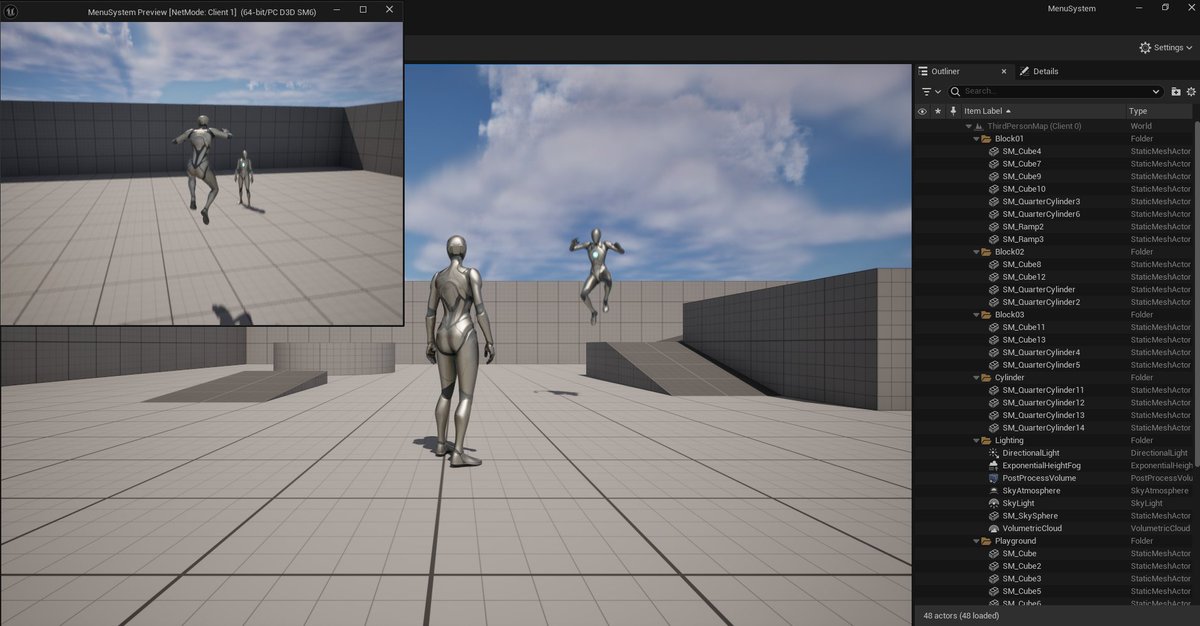The height and width of the screenshot is (626, 1200).
Task: Open the Outliner filter options menu
Action: [x=930, y=91]
